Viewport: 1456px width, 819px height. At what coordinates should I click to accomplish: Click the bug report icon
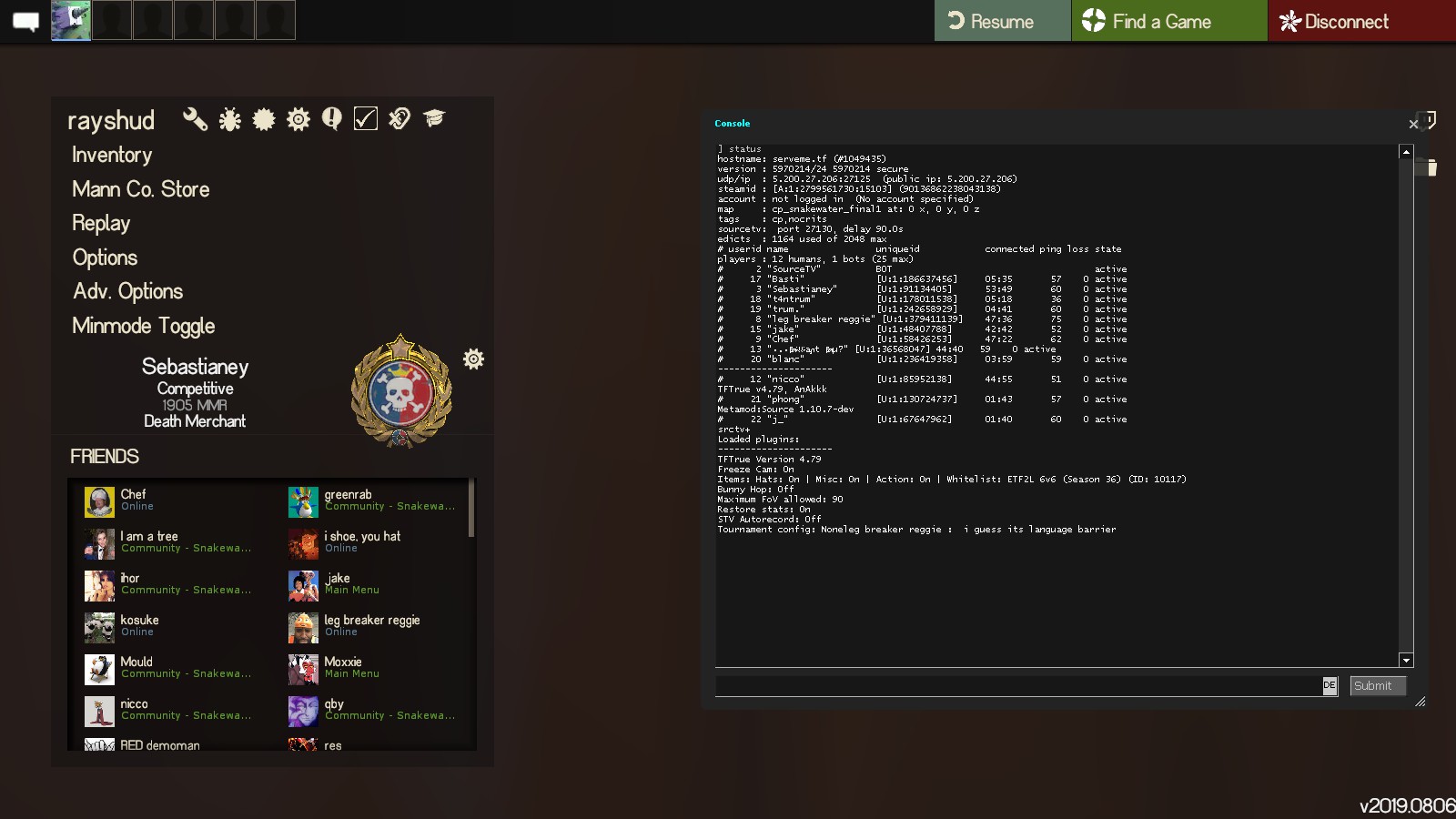tap(229, 119)
